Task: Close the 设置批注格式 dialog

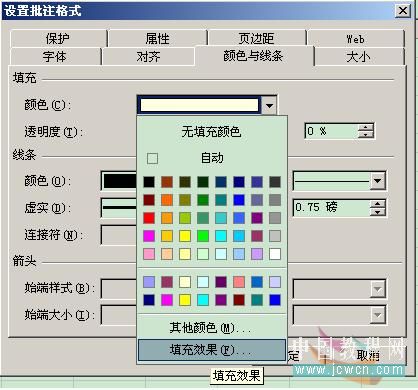Action: [403, 11]
